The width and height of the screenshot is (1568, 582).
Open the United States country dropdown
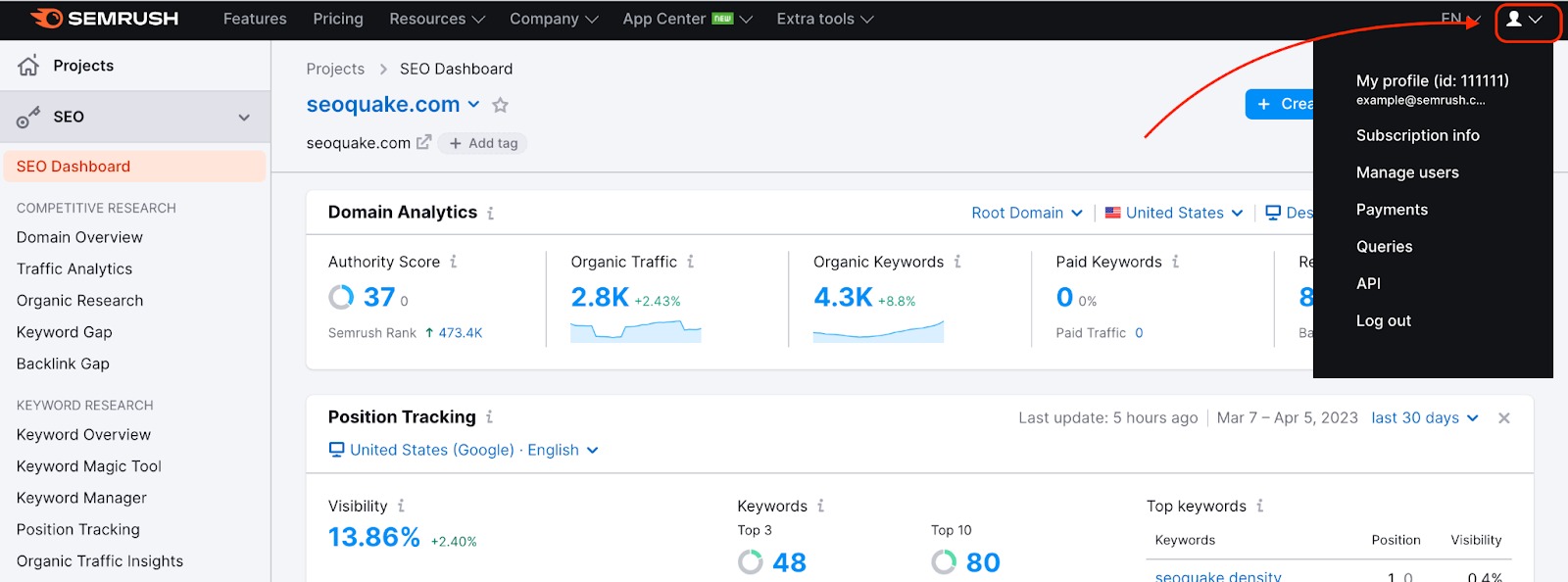point(1174,213)
